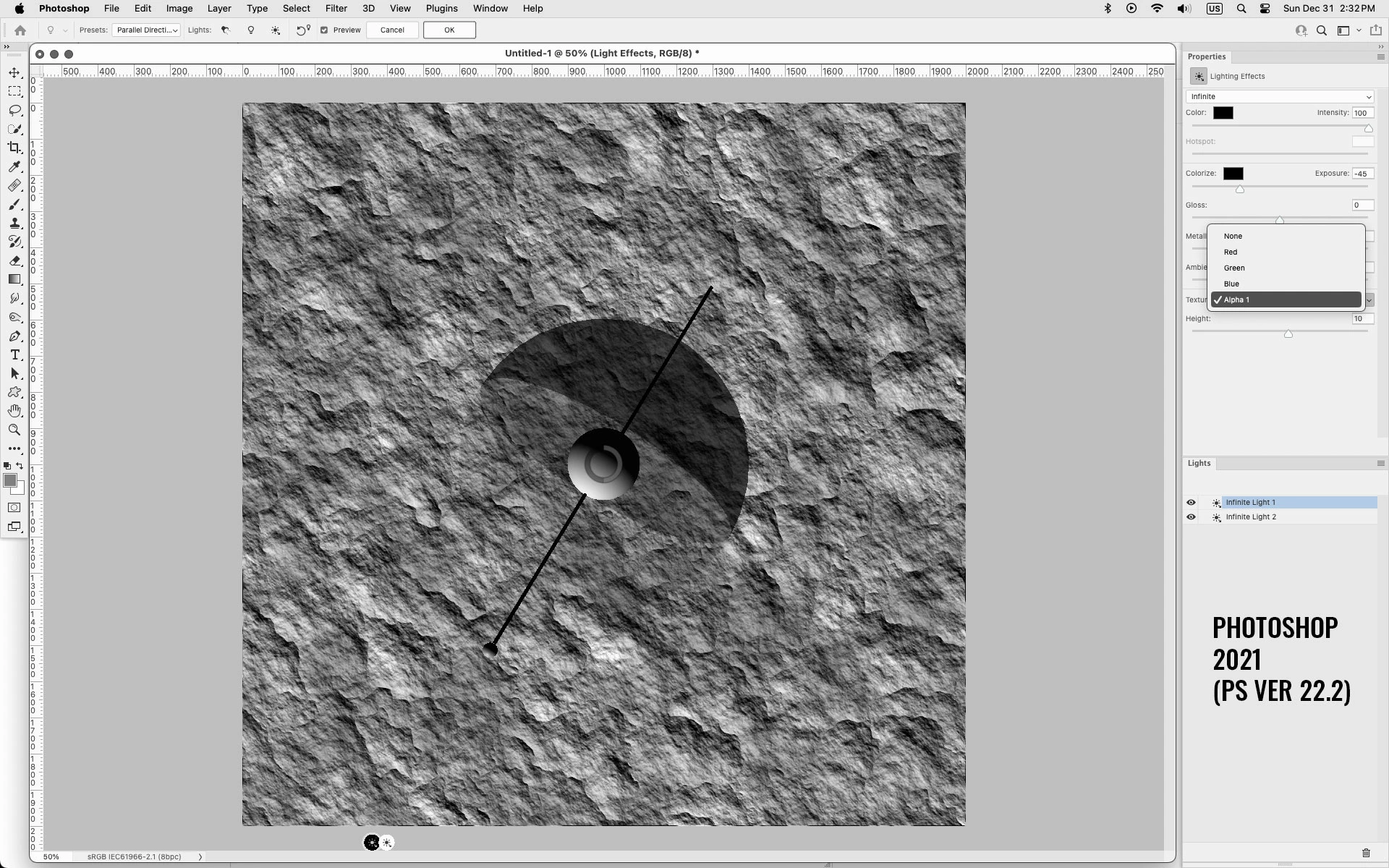1389x868 pixels.
Task: Delete light using trash icon
Action: (1366, 853)
